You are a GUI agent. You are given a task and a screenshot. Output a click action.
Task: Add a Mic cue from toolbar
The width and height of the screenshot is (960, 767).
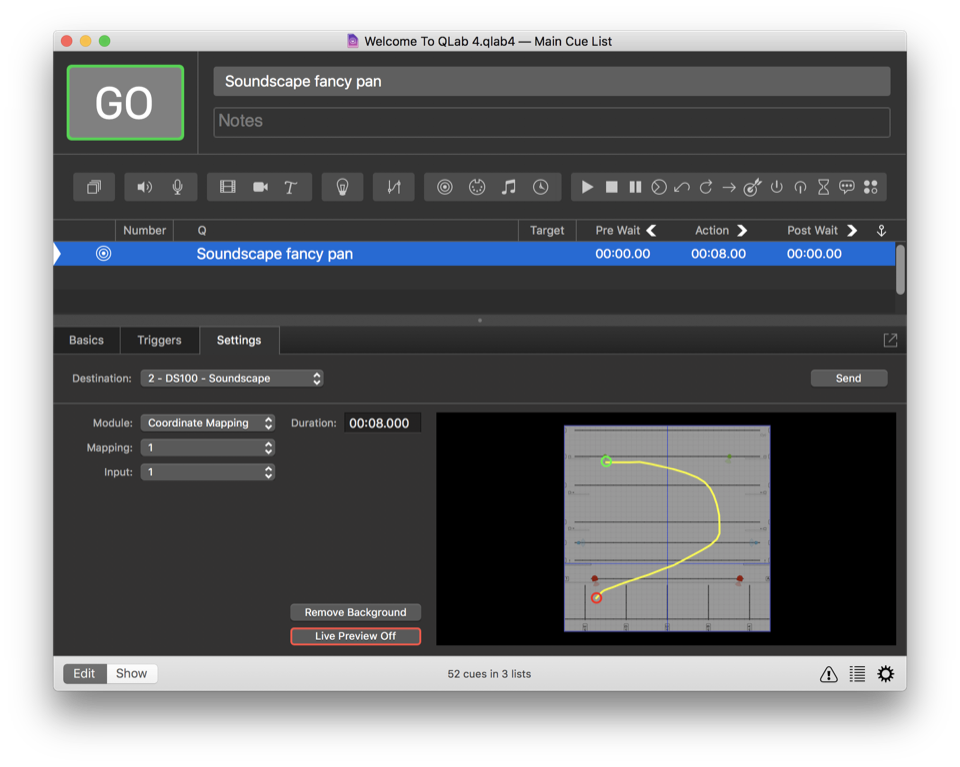(x=177, y=187)
